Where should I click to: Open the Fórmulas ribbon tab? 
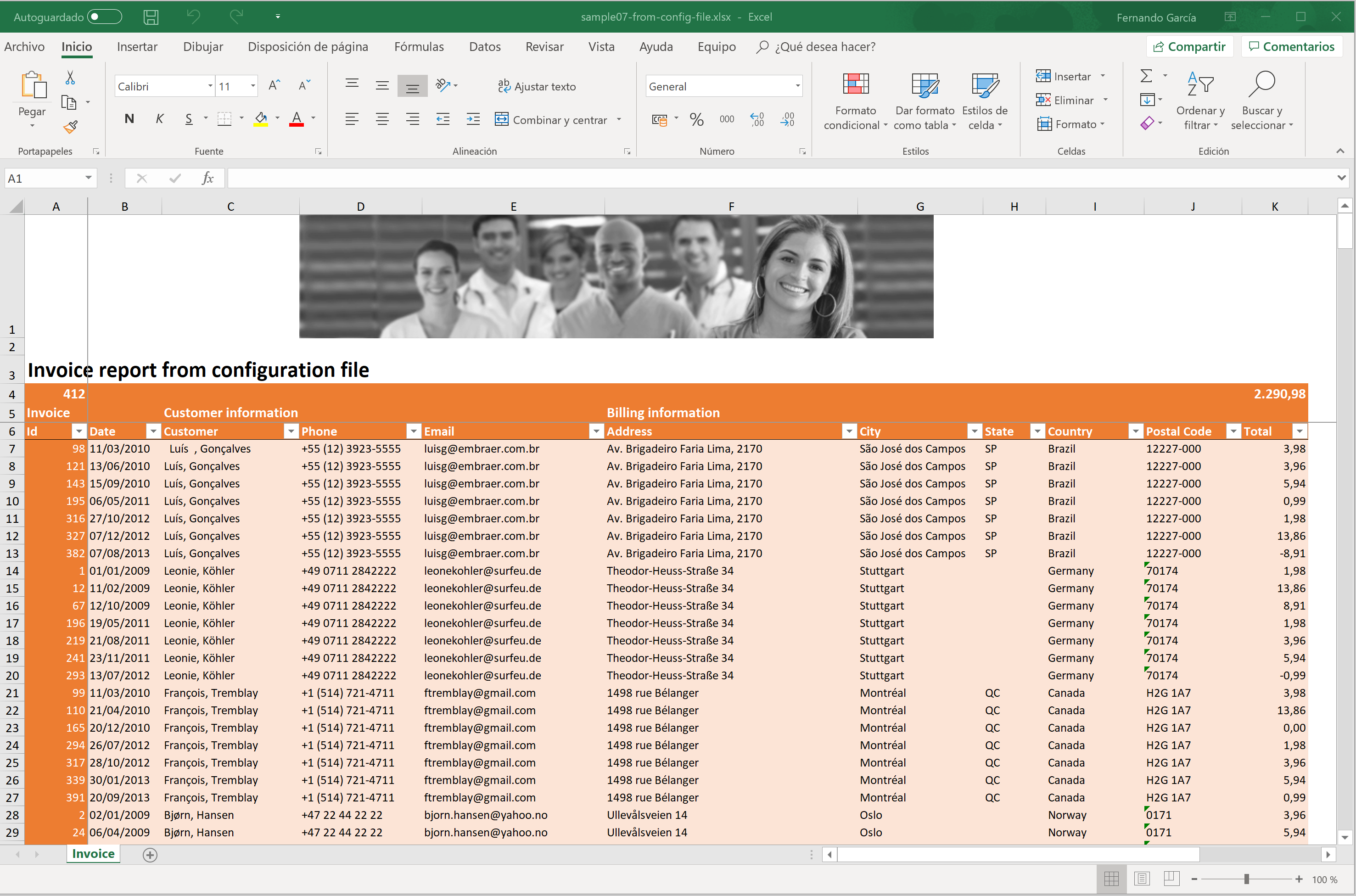pos(418,47)
